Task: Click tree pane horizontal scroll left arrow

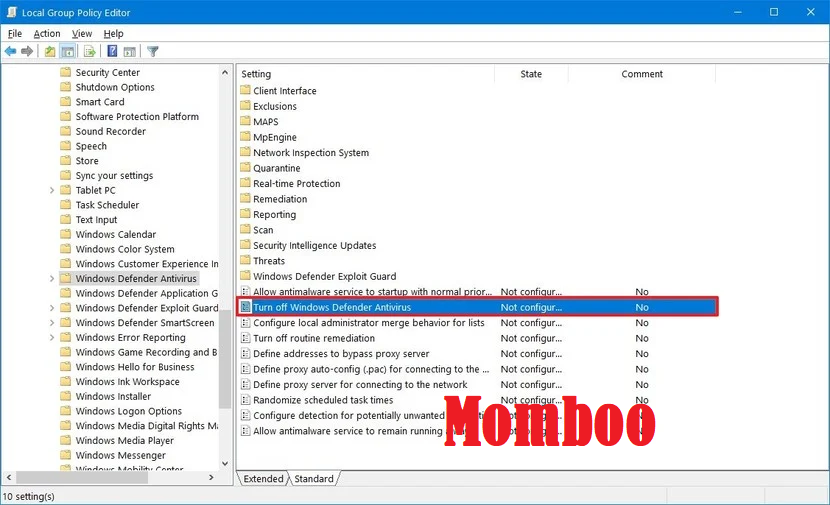Action: tap(8, 477)
